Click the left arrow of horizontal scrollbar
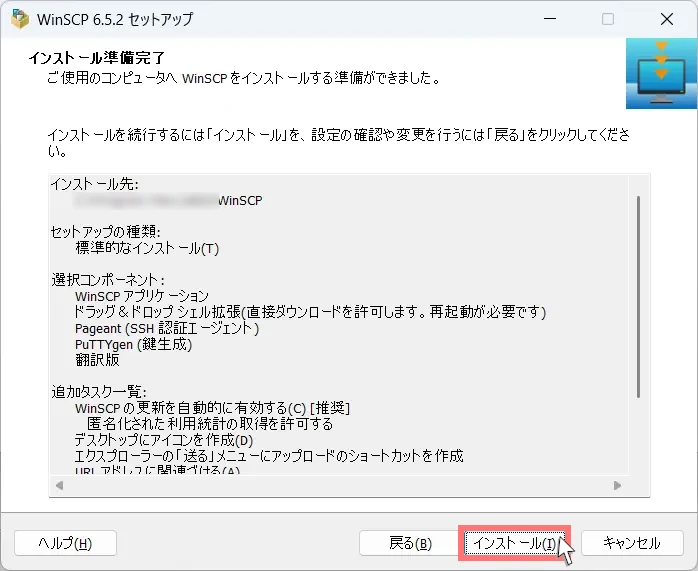The image size is (698, 571). pos(59,485)
